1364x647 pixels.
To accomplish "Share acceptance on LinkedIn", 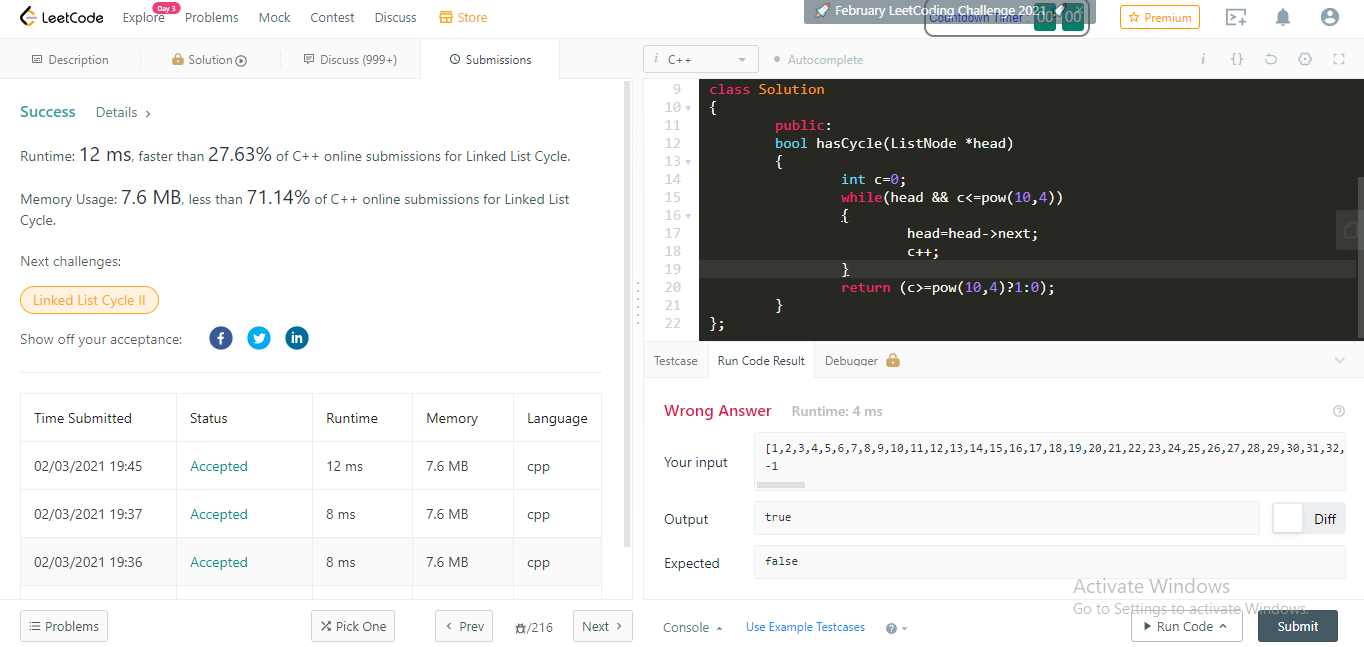I will click(297, 338).
